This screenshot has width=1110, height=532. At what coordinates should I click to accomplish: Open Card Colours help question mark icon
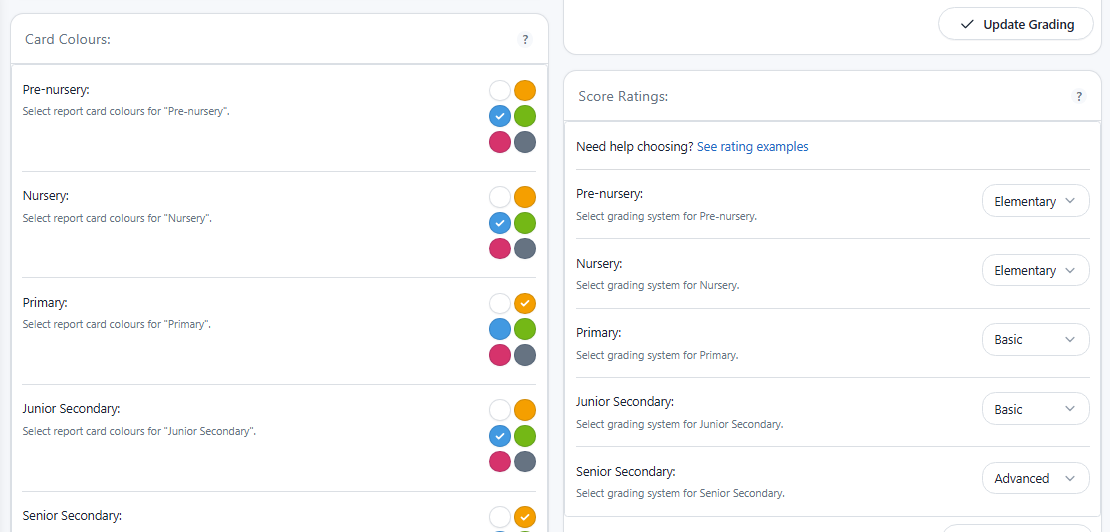pos(525,40)
